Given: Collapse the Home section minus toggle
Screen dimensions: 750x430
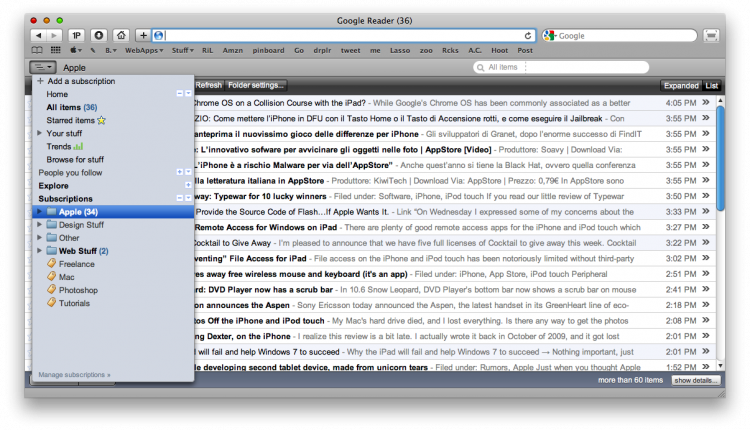Looking at the screenshot, I should pyautogui.click(x=180, y=94).
